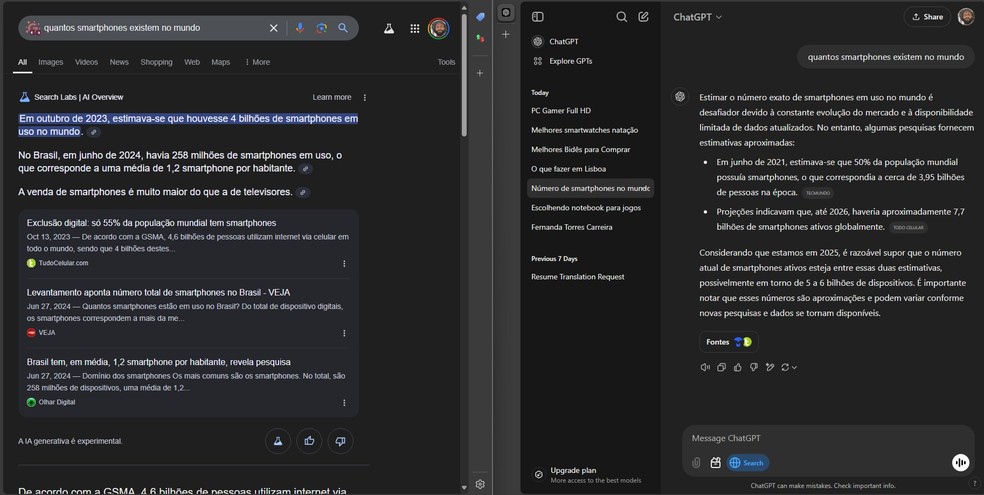The height and width of the screenshot is (495, 984).
Task: Add a new sidebar app with plus
Action: [480, 73]
